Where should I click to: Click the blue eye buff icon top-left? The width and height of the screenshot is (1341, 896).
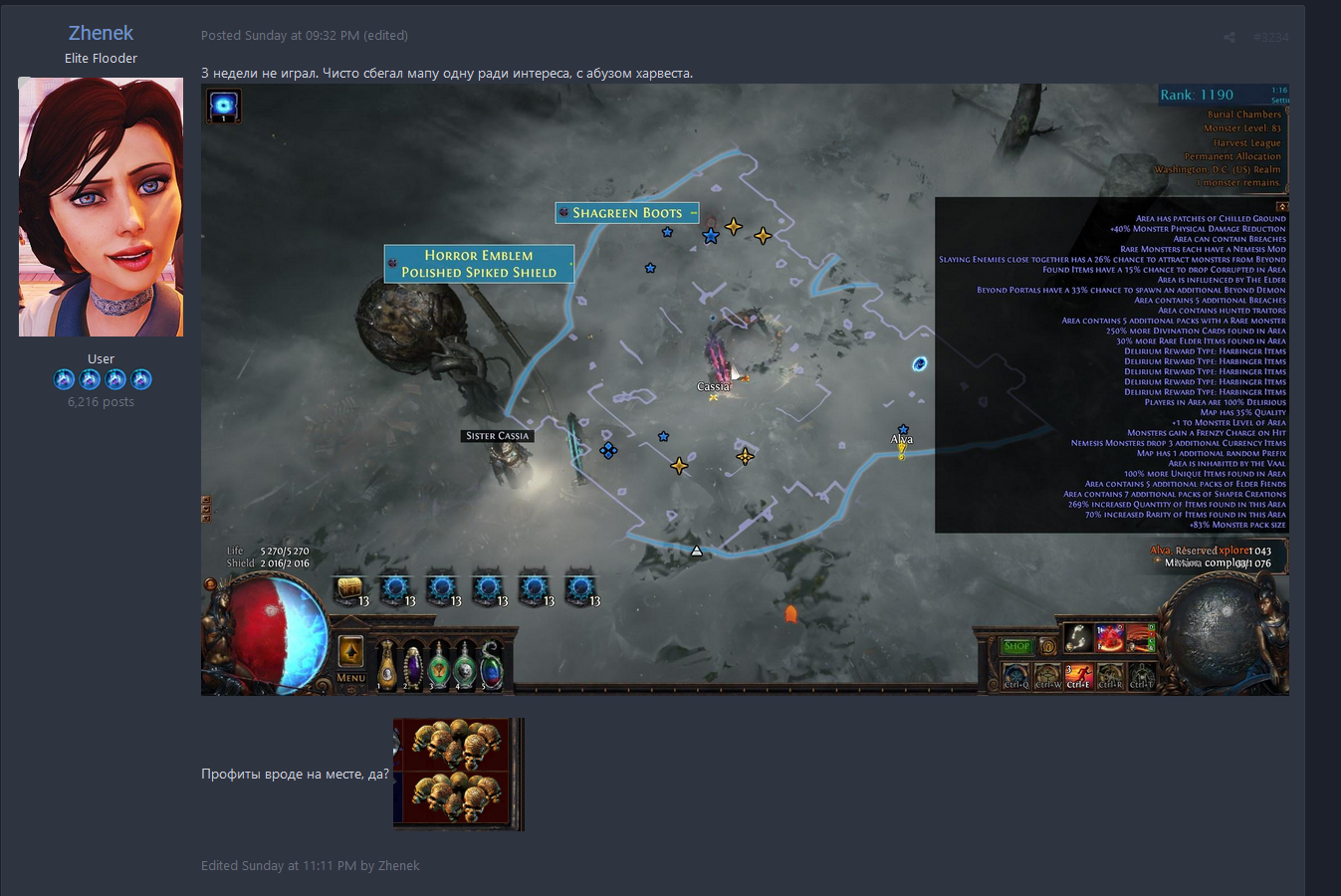pos(224,105)
